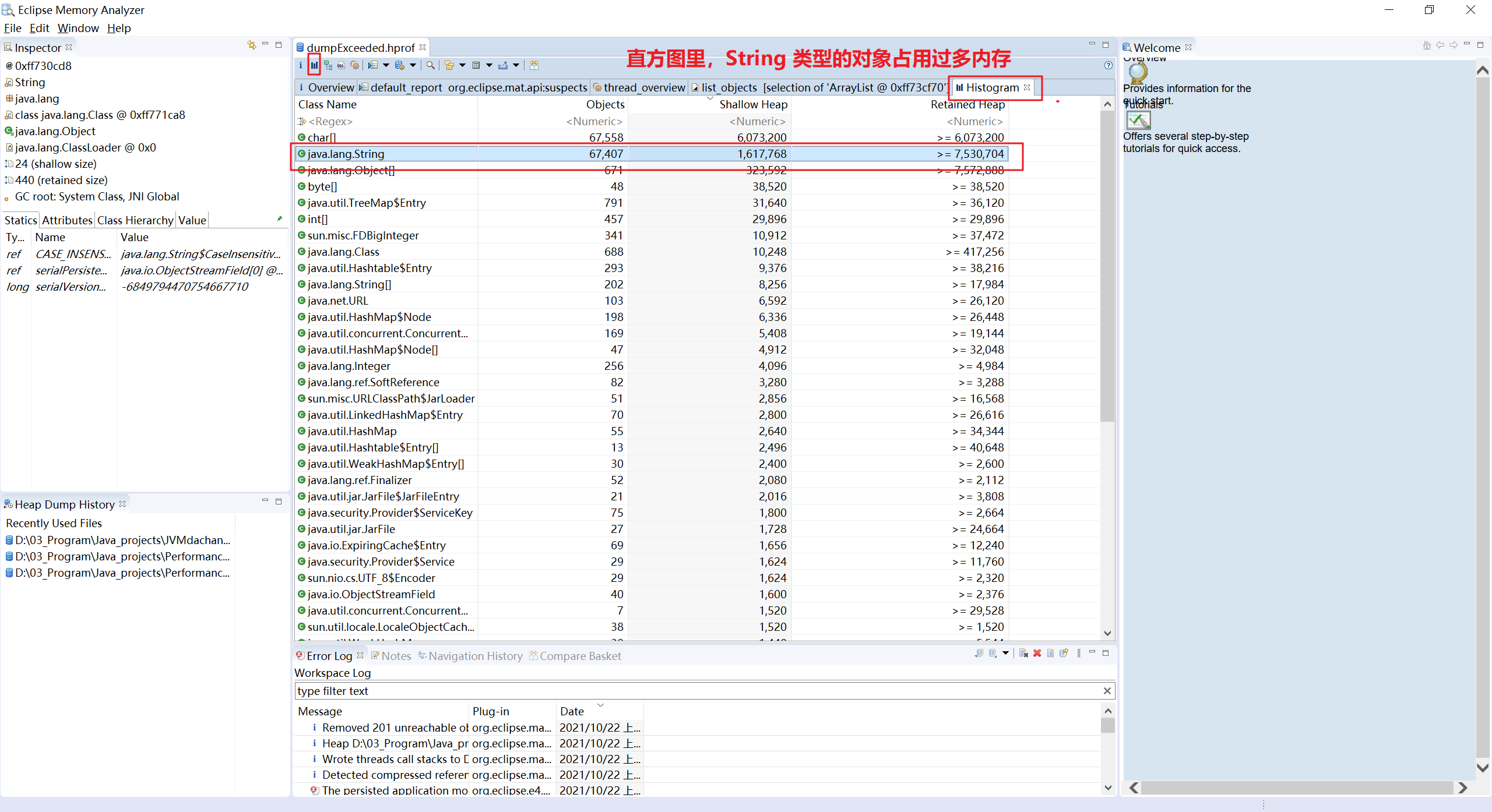Click the Open Log file icon
1492x812 pixels.
pos(1050,653)
